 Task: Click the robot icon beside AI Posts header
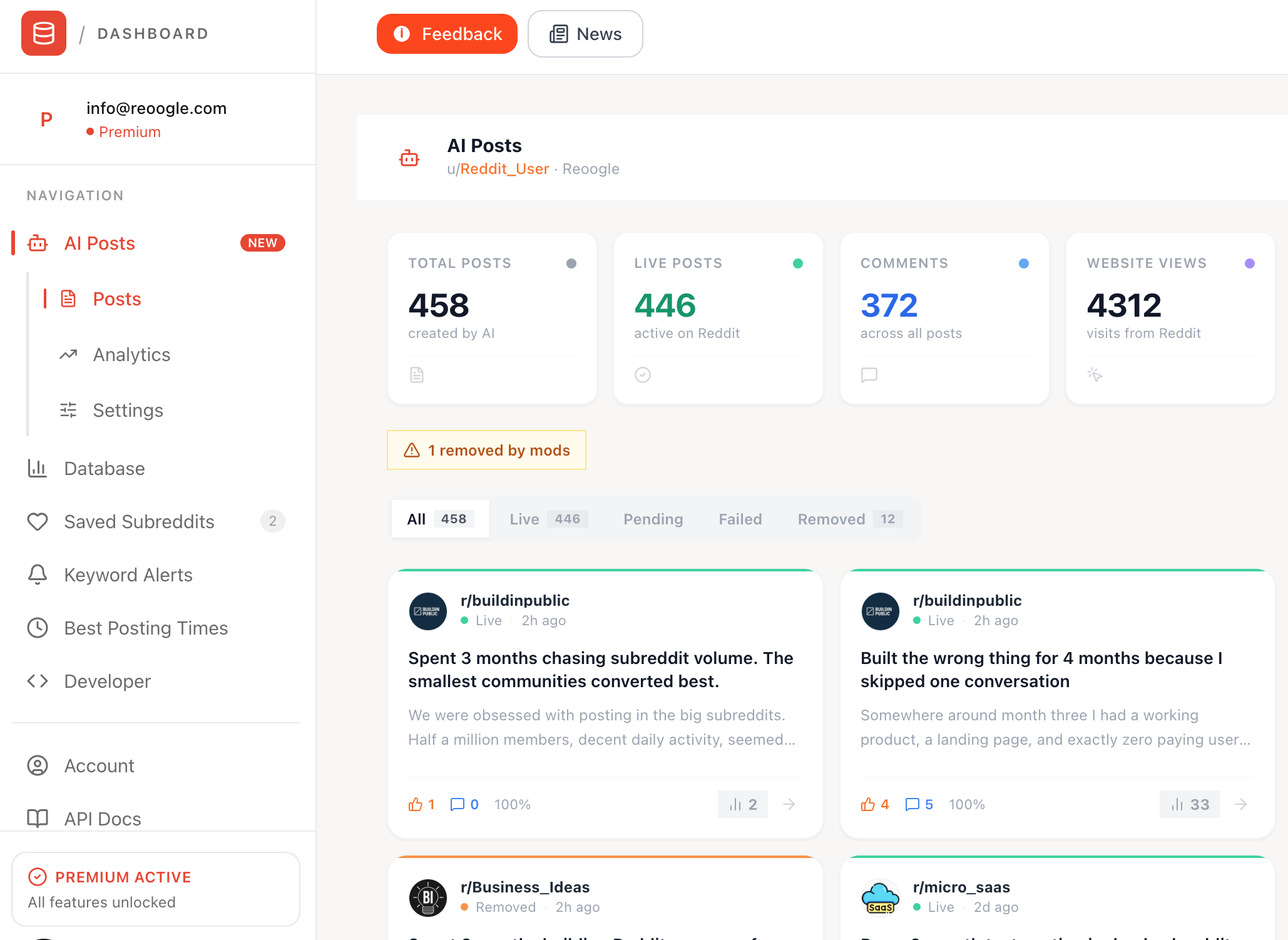tap(409, 158)
